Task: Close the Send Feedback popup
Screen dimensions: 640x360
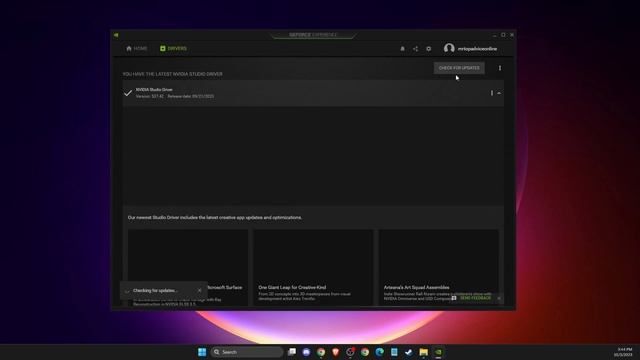Action: 499,298
